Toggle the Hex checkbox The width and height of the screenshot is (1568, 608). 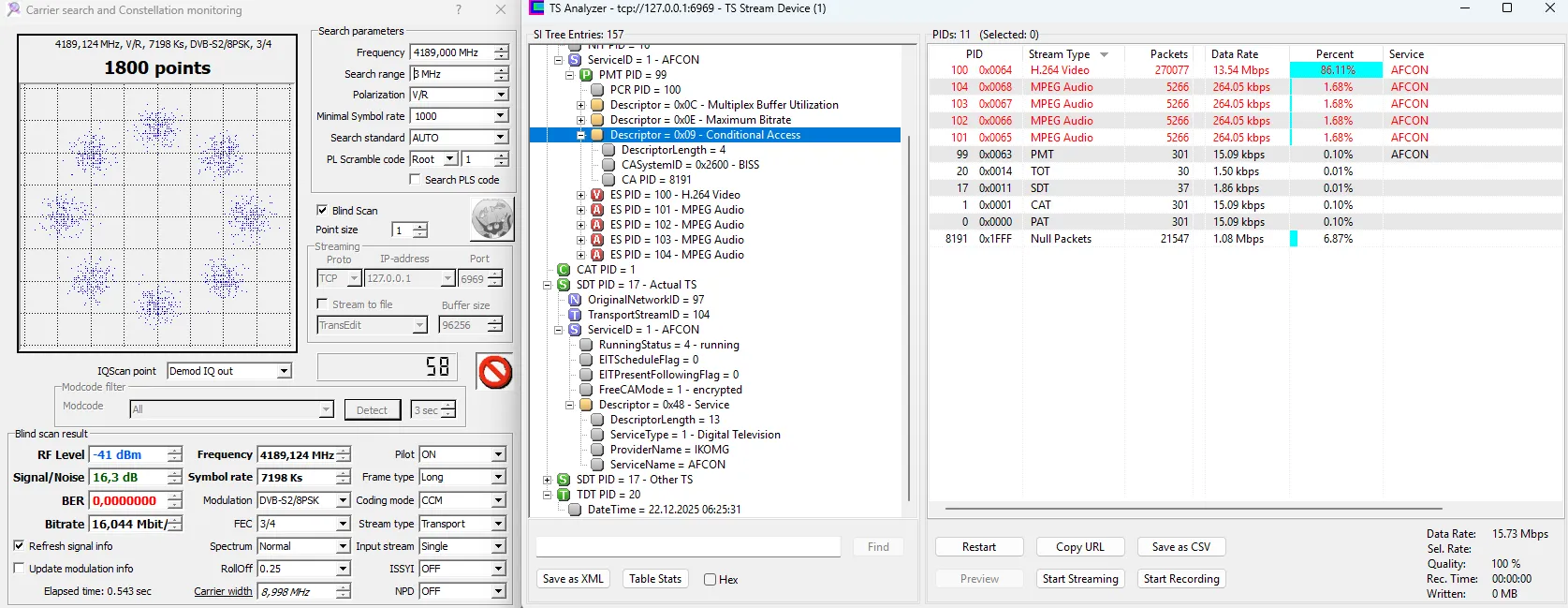tap(710, 580)
